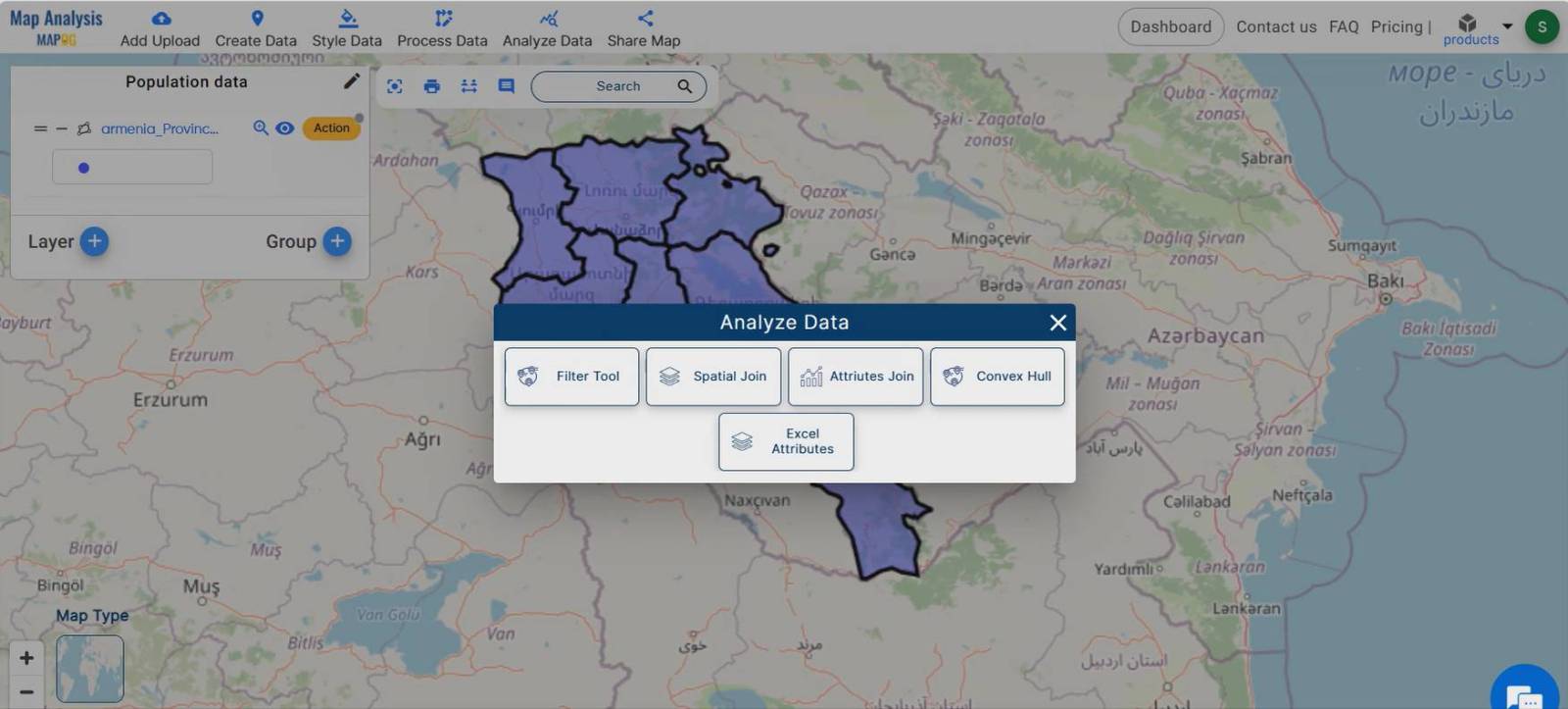Toggle visibility eye of armenia_Provinc layer
This screenshot has width=1568, height=709.
[x=284, y=128]
